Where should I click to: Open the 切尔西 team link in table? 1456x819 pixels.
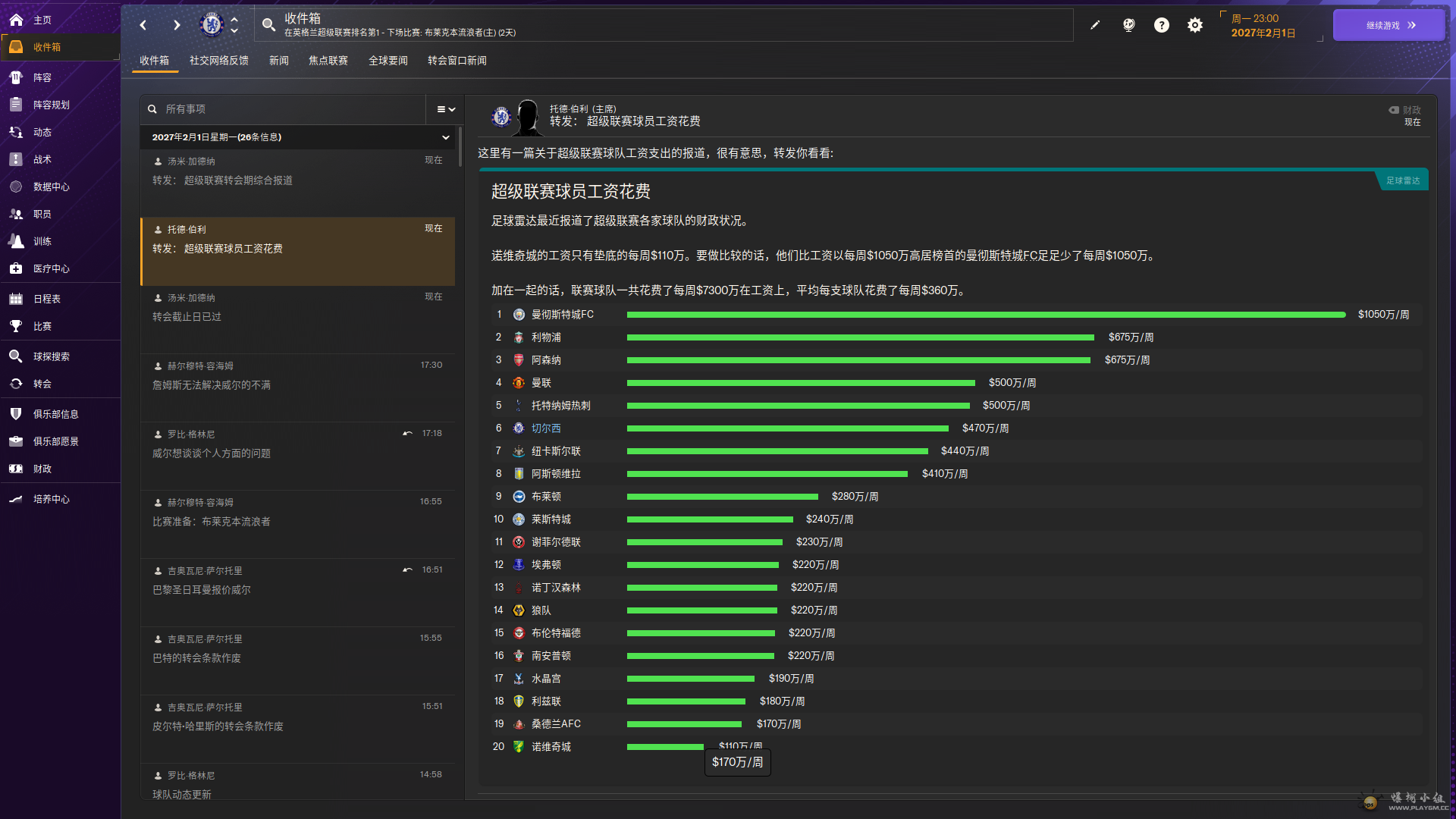pyautogui.click(x=546, y=428)
